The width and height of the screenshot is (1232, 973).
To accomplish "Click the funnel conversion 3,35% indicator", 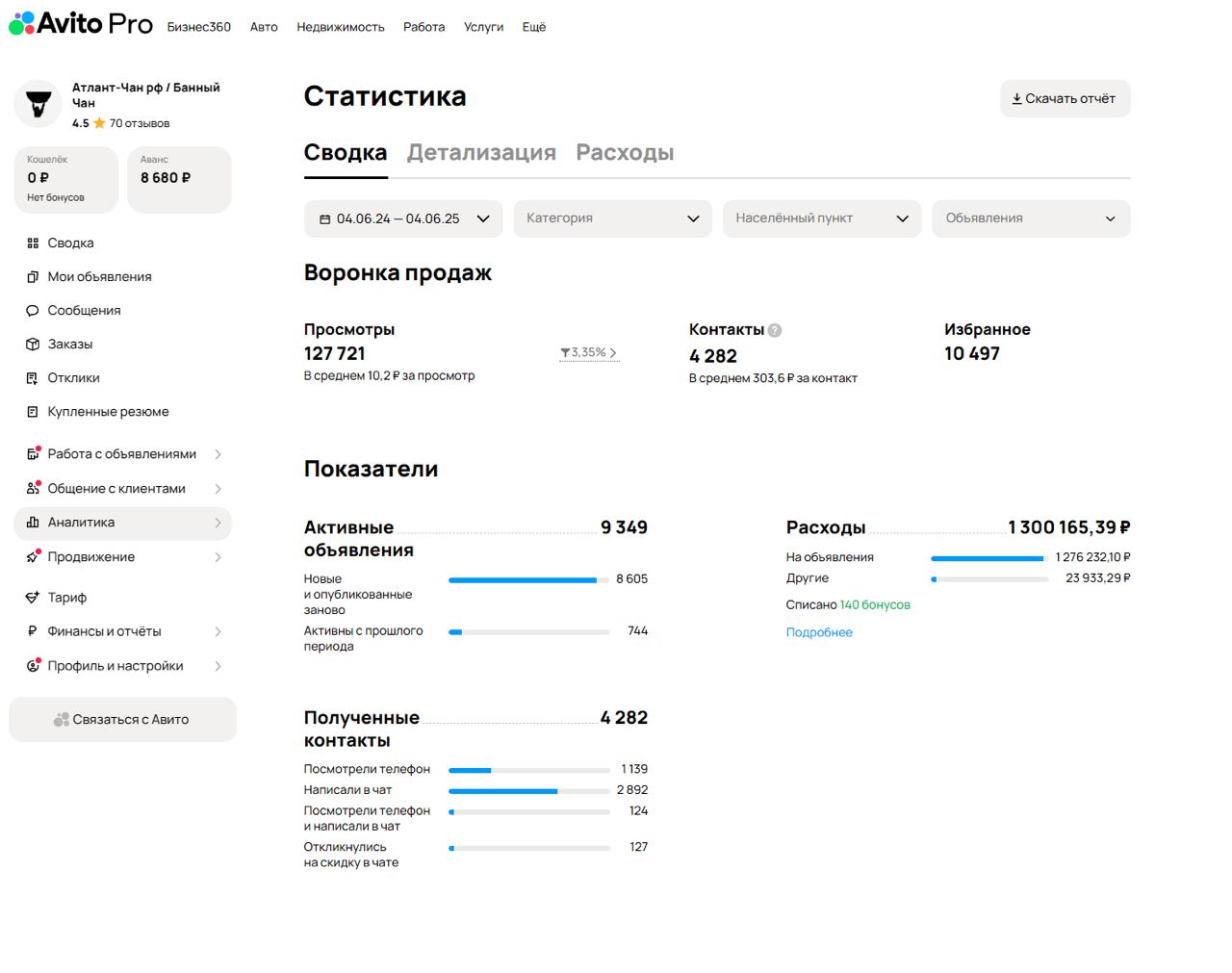I will point(588,353).
